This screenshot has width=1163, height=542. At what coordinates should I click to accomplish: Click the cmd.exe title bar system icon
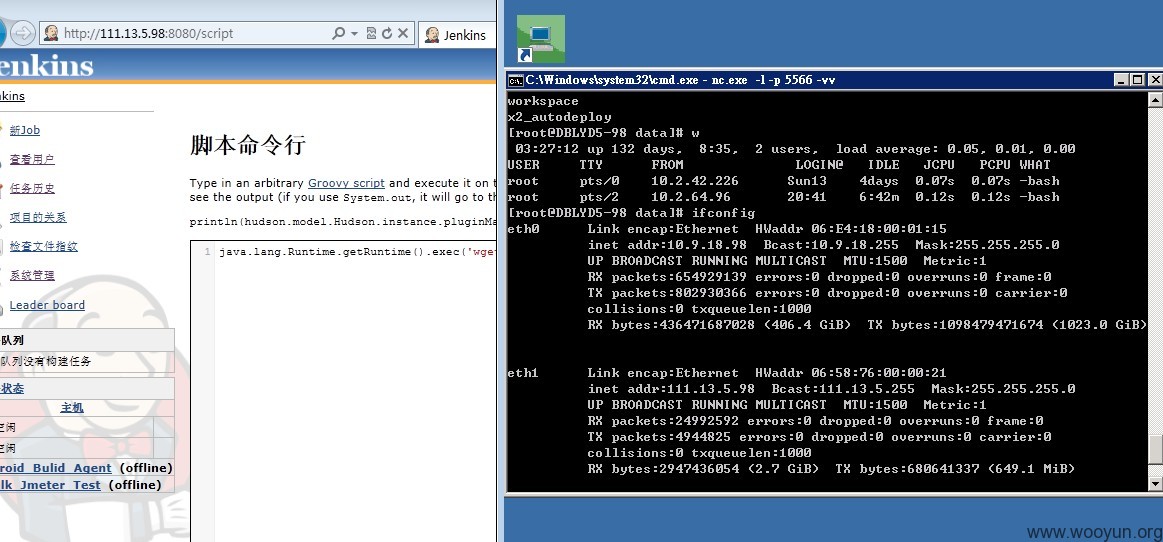[515, 79]
